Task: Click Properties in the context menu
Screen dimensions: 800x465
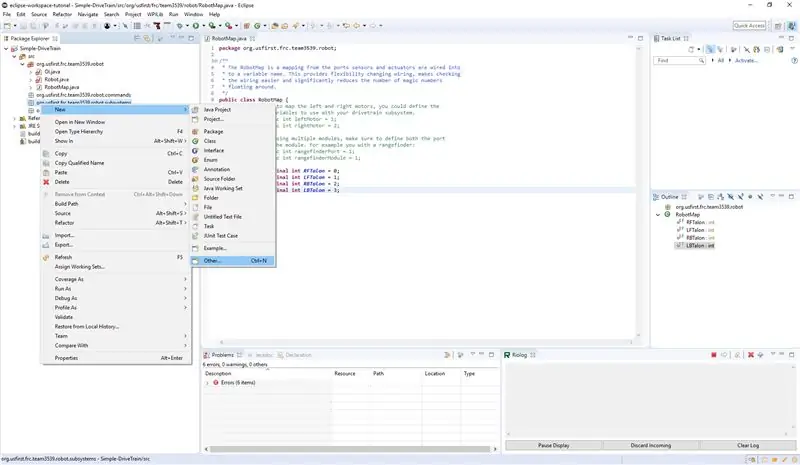Action: tap(116, 358)
